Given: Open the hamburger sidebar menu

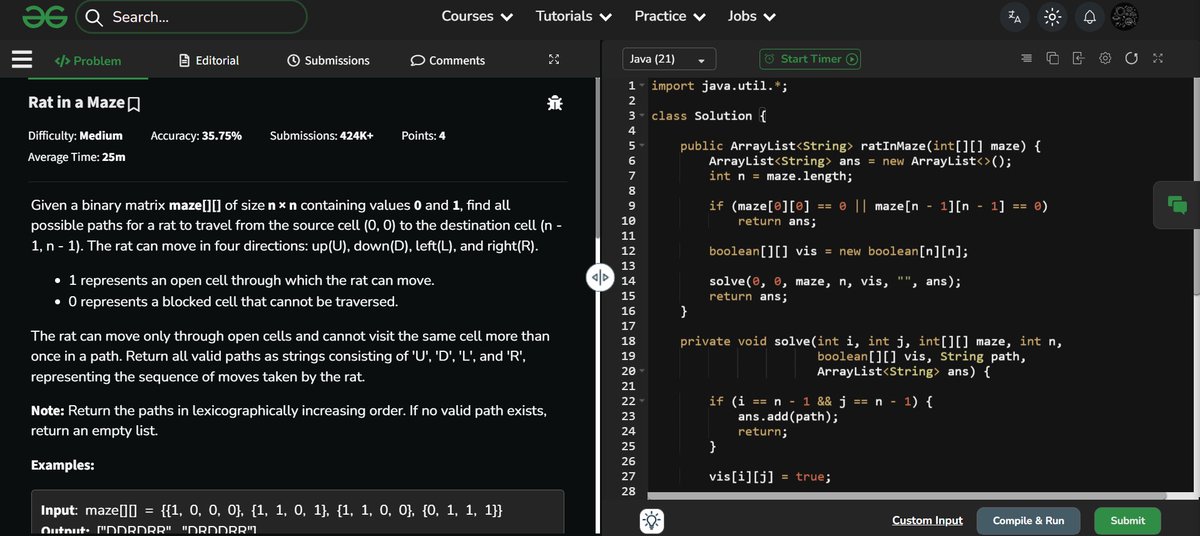Looking at the screenshot, I should 22,60.
